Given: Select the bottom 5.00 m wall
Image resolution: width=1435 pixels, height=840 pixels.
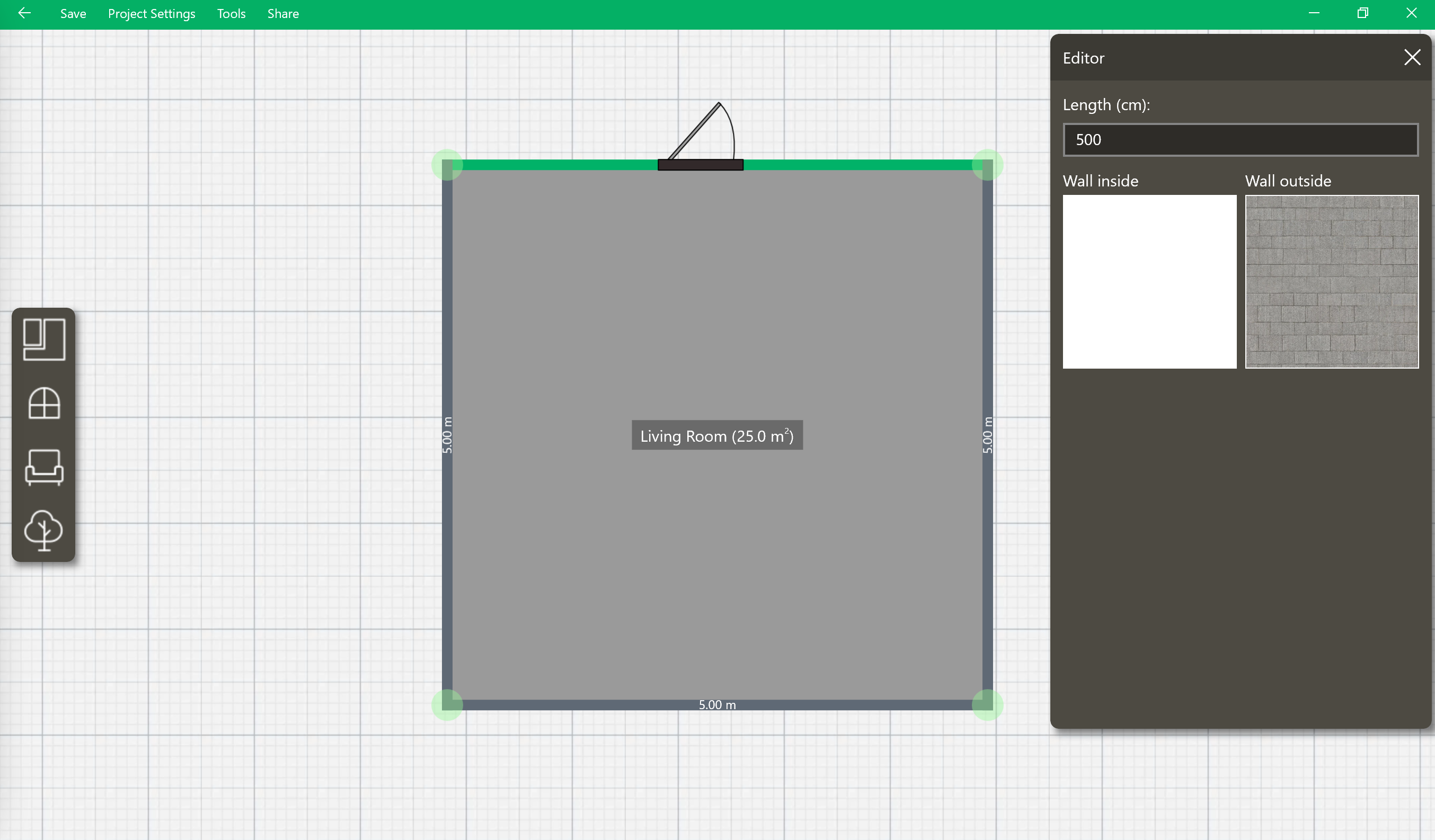Looking at the screenshot, I should 570,705.
